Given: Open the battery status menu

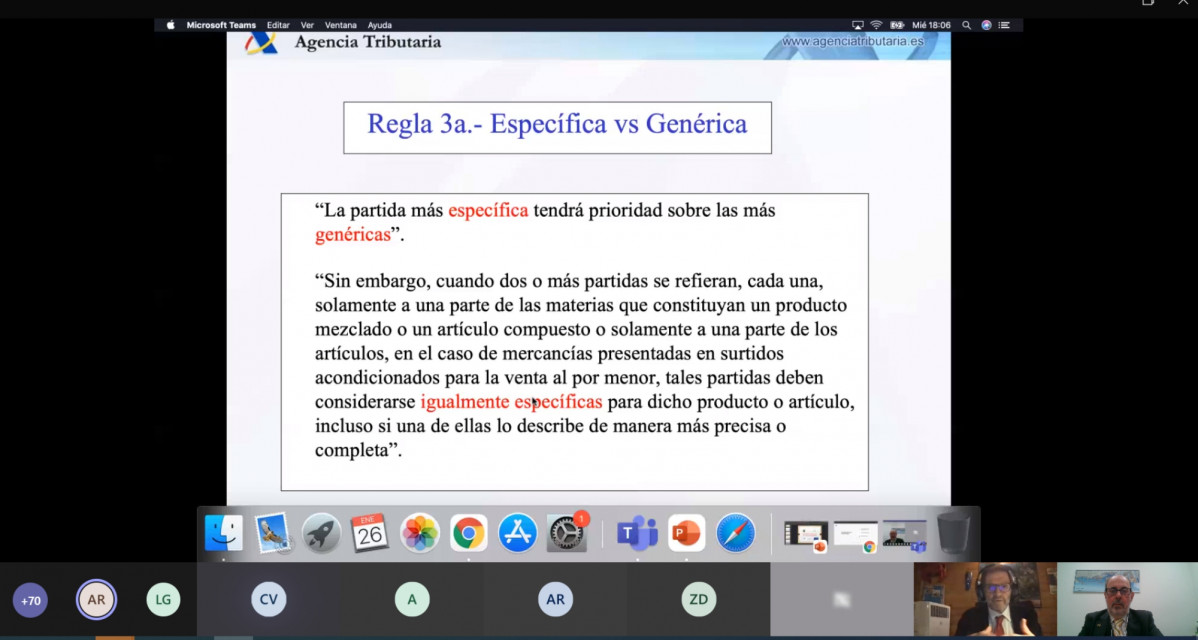Looking at the screenshot, I should point(897,24).
